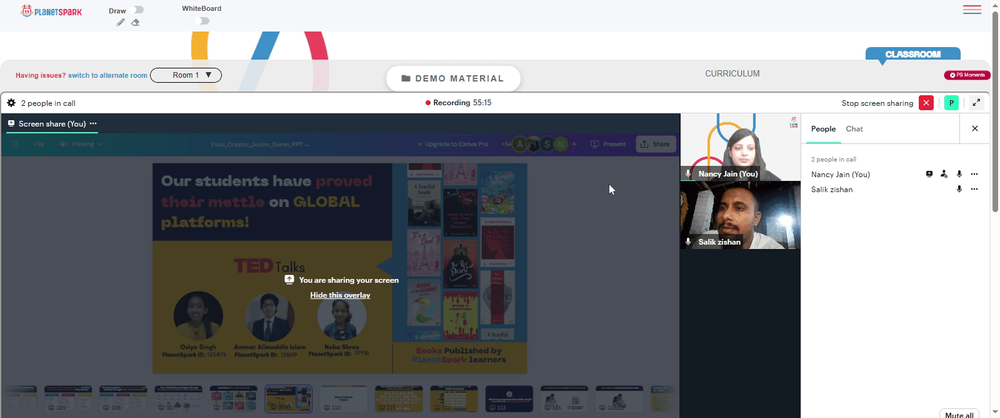Image resolution: width=1000 pixels, height=418 pixels.
Task: Click Nancy Jain's participant role icon
Action: click(x=944, y=174)
